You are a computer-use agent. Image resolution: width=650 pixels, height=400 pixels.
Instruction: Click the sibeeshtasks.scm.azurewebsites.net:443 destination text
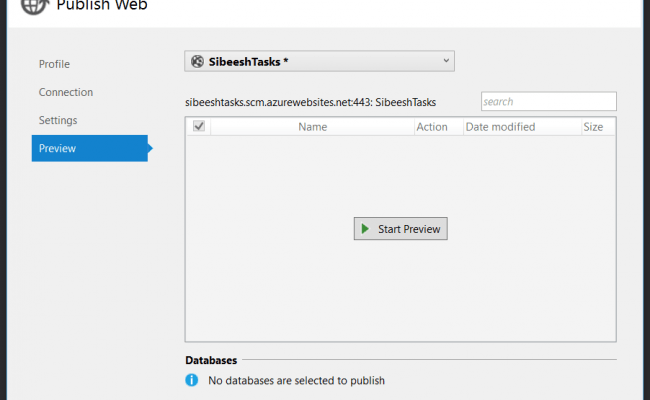(310, 102)
